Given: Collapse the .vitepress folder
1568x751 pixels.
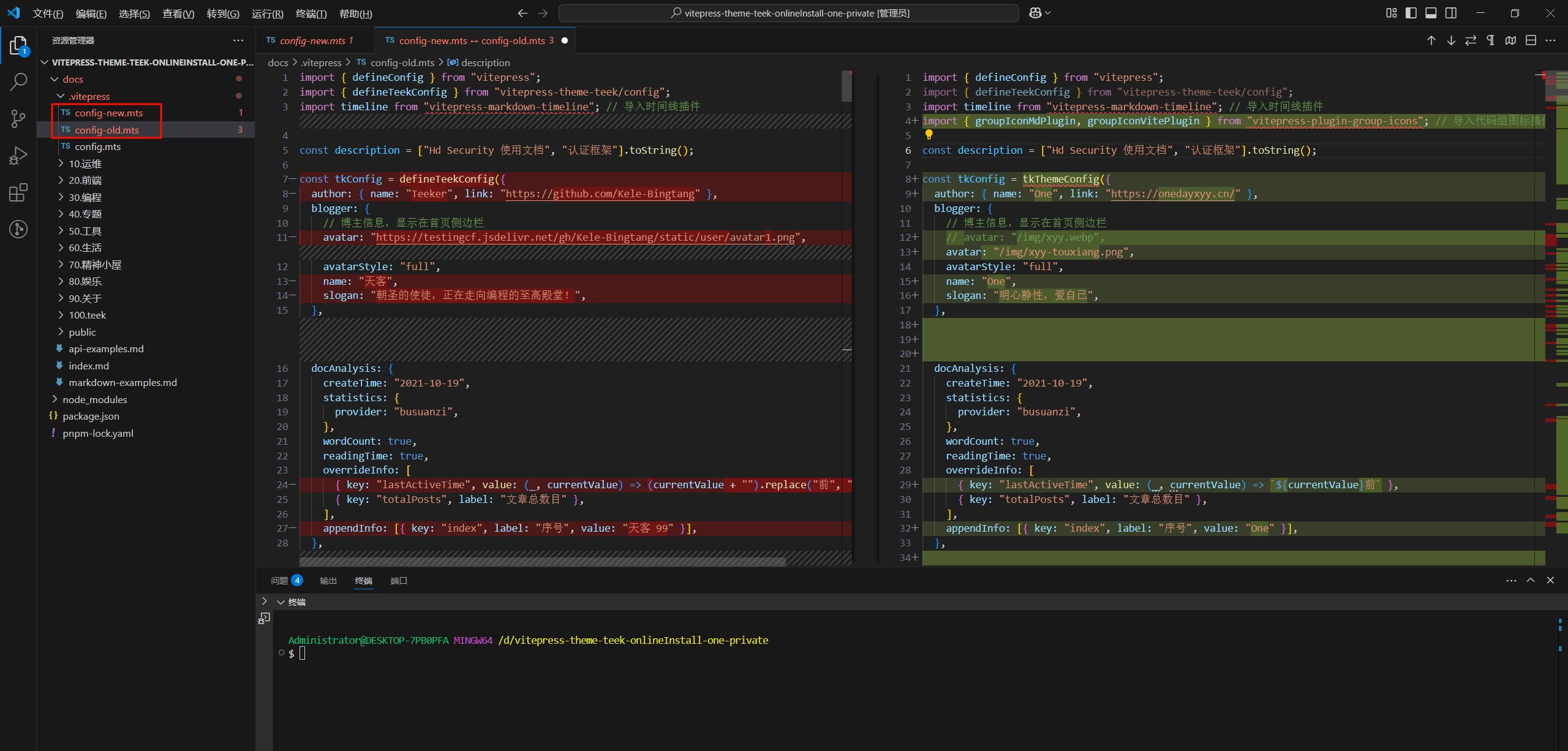Looking at the screenshot, I should [x=61, y=96].
